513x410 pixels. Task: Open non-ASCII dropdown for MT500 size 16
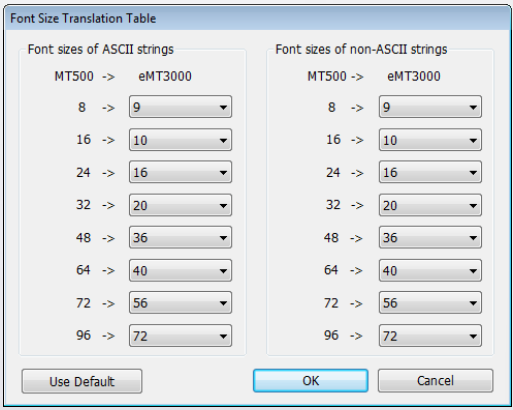coord(430,140)
